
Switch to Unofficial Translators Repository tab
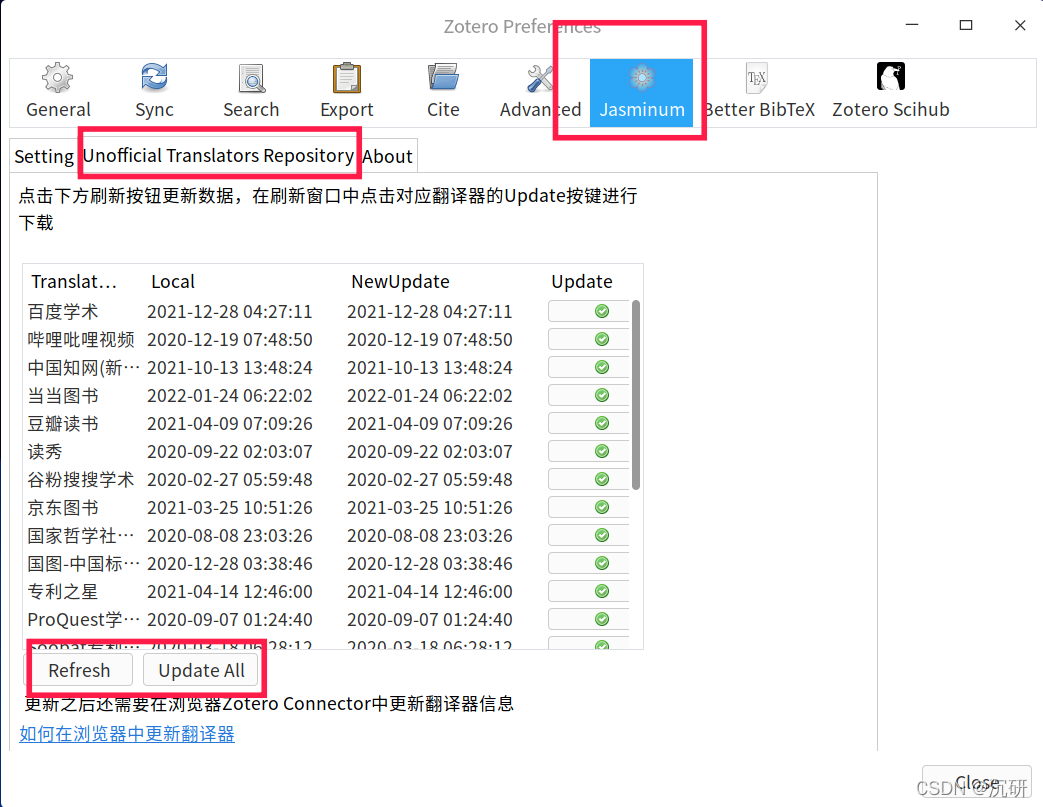coord(218,156)
